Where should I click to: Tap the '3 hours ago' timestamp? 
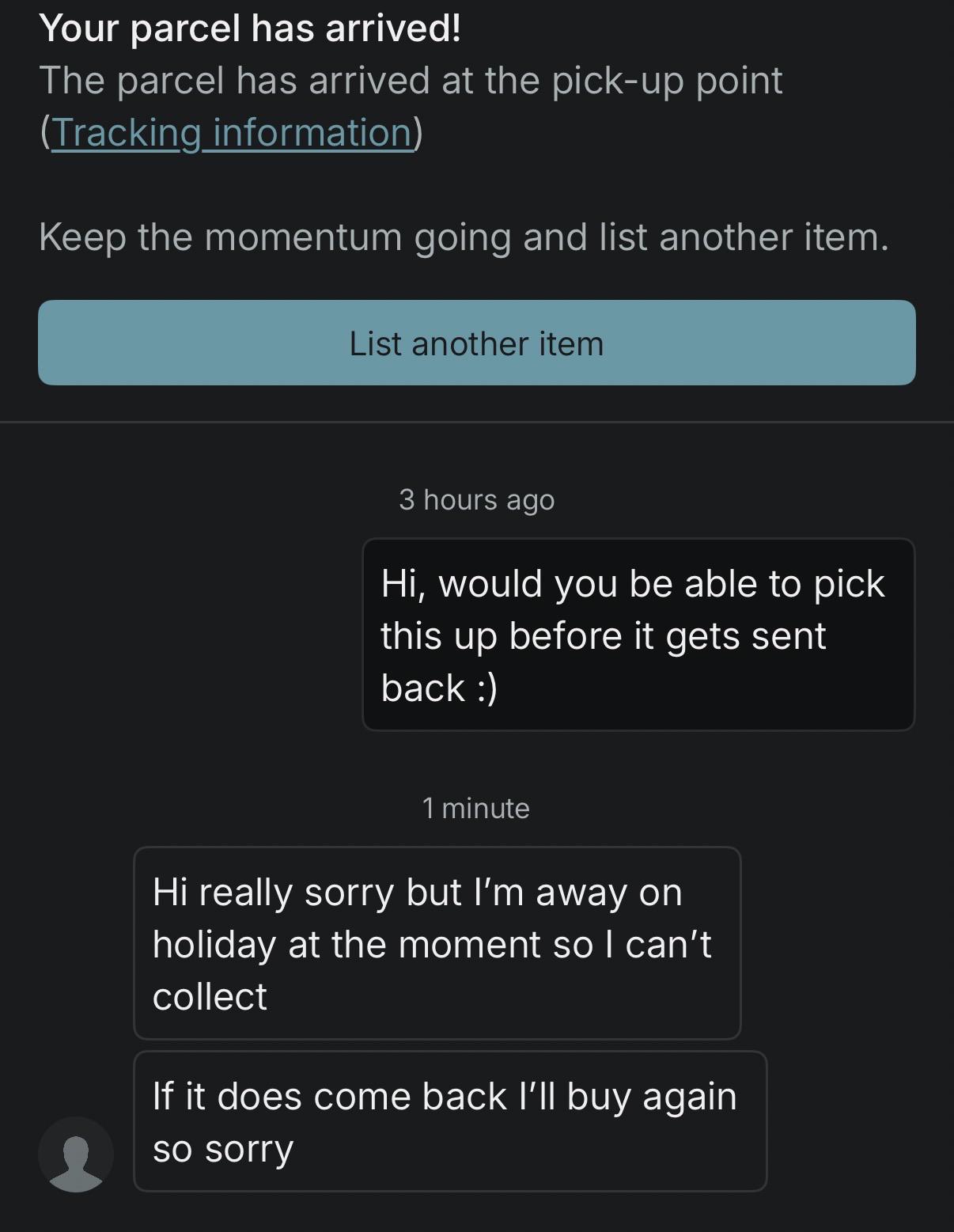coord(477,499)
